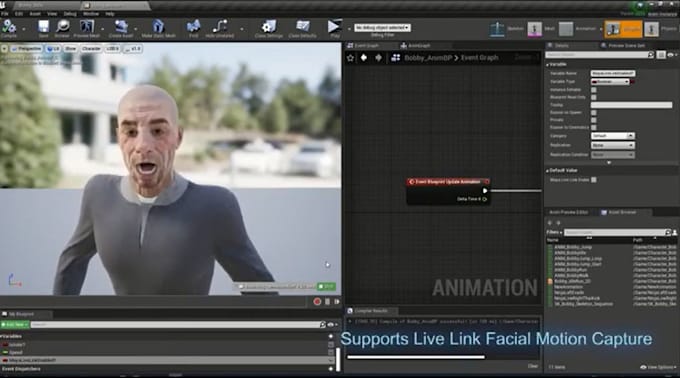
Task: Collapse the Default Value section
Action: click(x=547, y=171)
